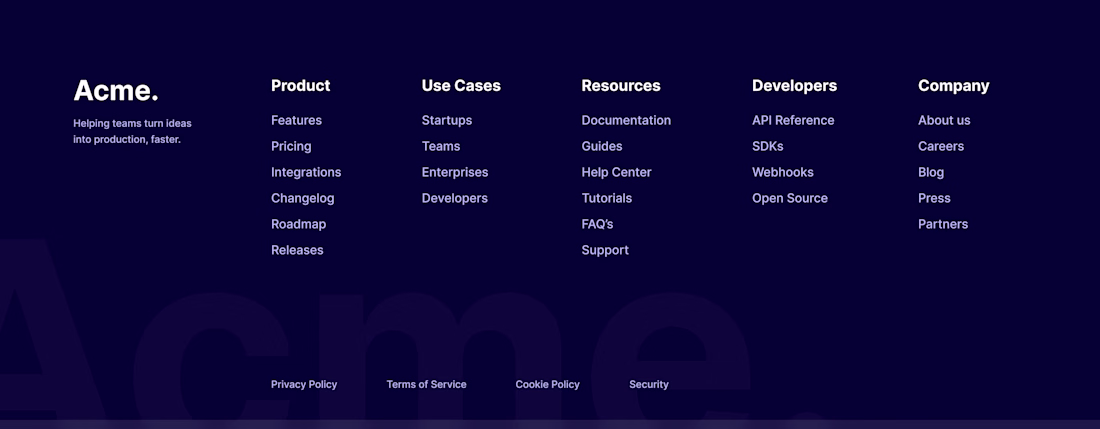Click the Open Source link
1100x429 pixels.
789,198
